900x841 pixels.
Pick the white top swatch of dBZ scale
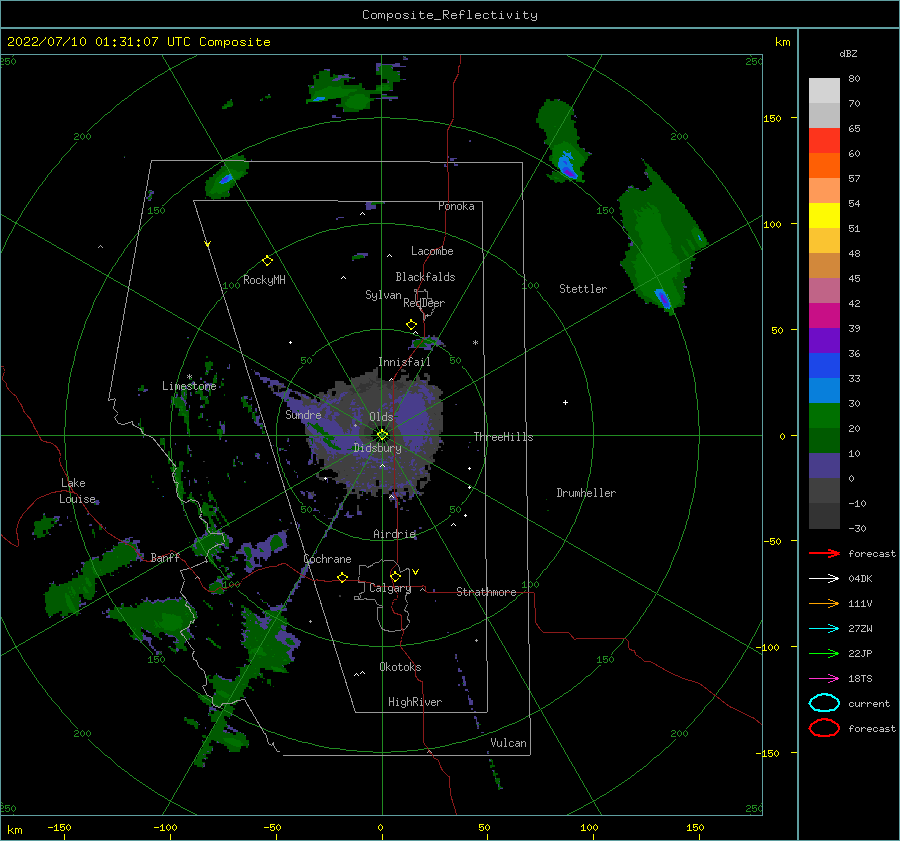pyautogui.click(x=824, y=90)
